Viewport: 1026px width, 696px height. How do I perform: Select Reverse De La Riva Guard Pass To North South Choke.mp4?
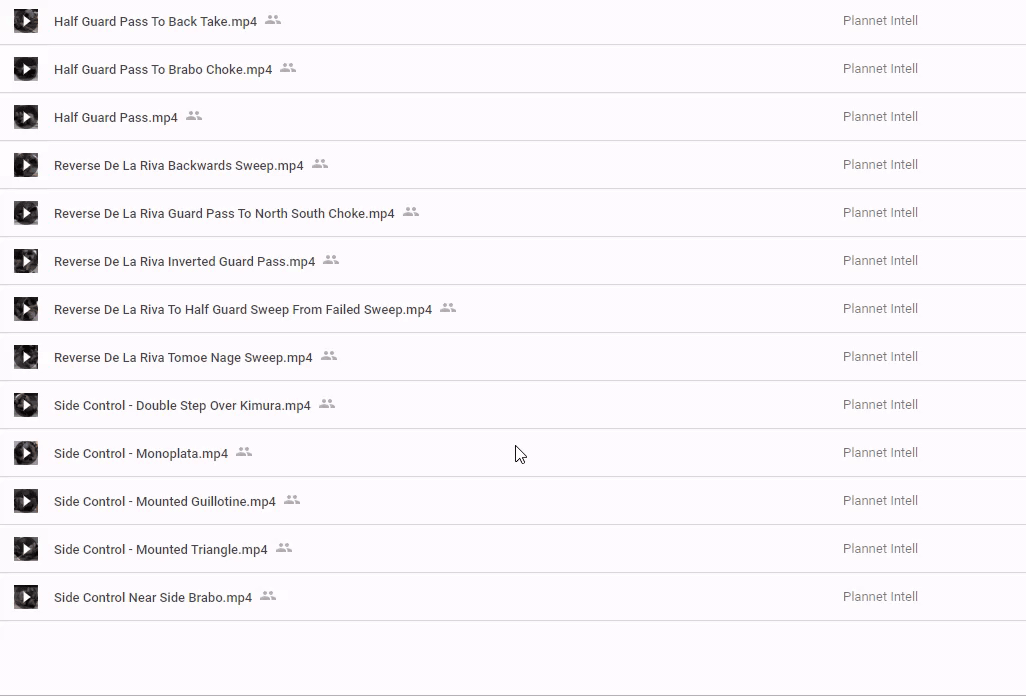click(x=224, y=214)
